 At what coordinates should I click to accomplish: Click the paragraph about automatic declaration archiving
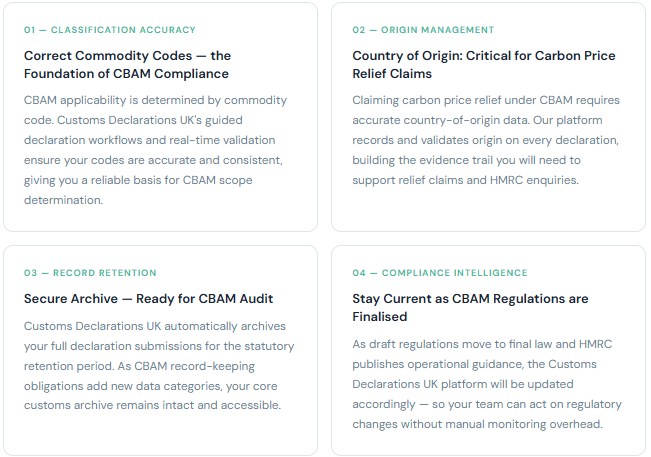coord(155,365)
